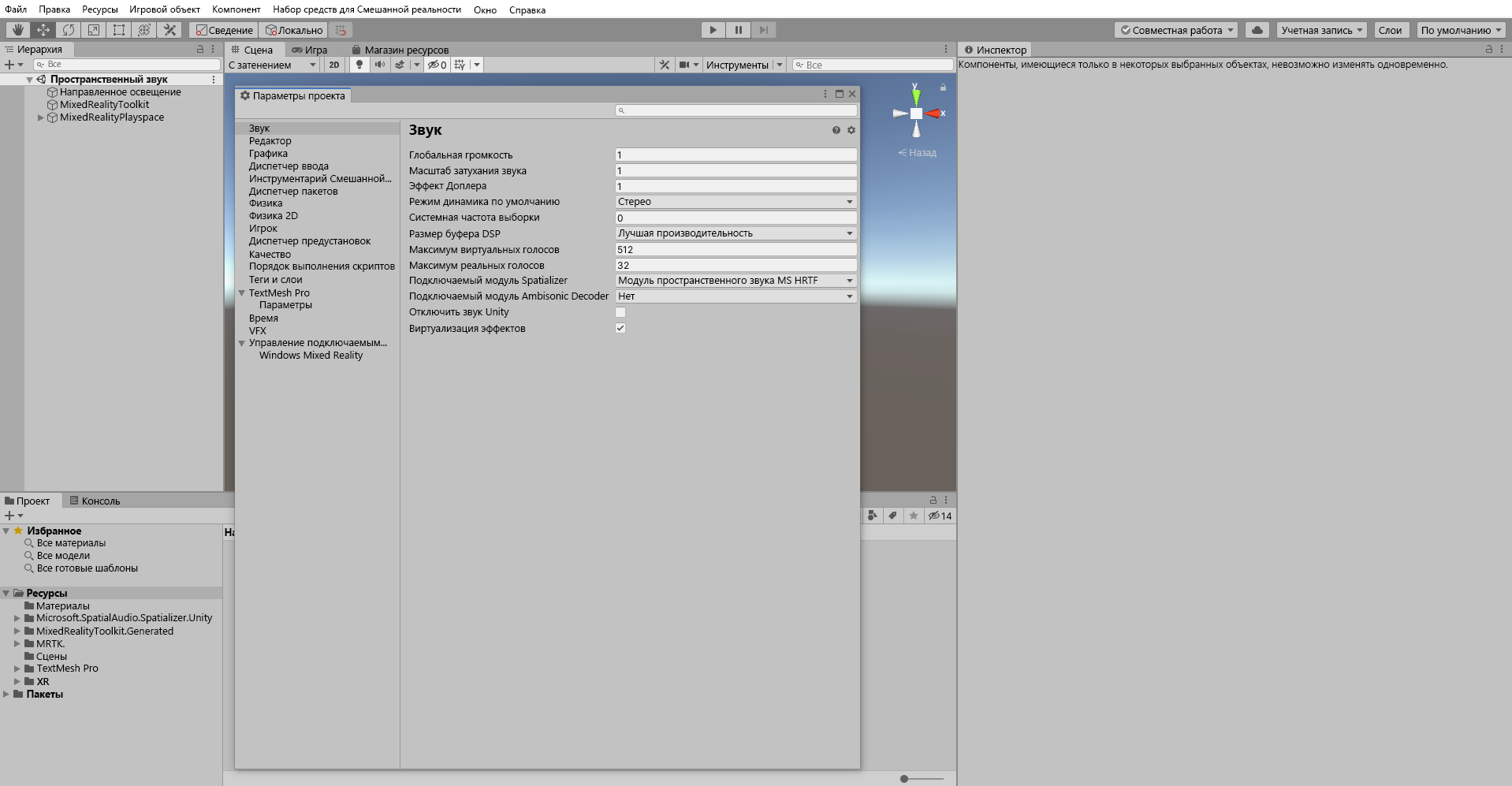The image size is (1512, 786).
Task: Open the 'Окно' menu
Action: point(485,9)
